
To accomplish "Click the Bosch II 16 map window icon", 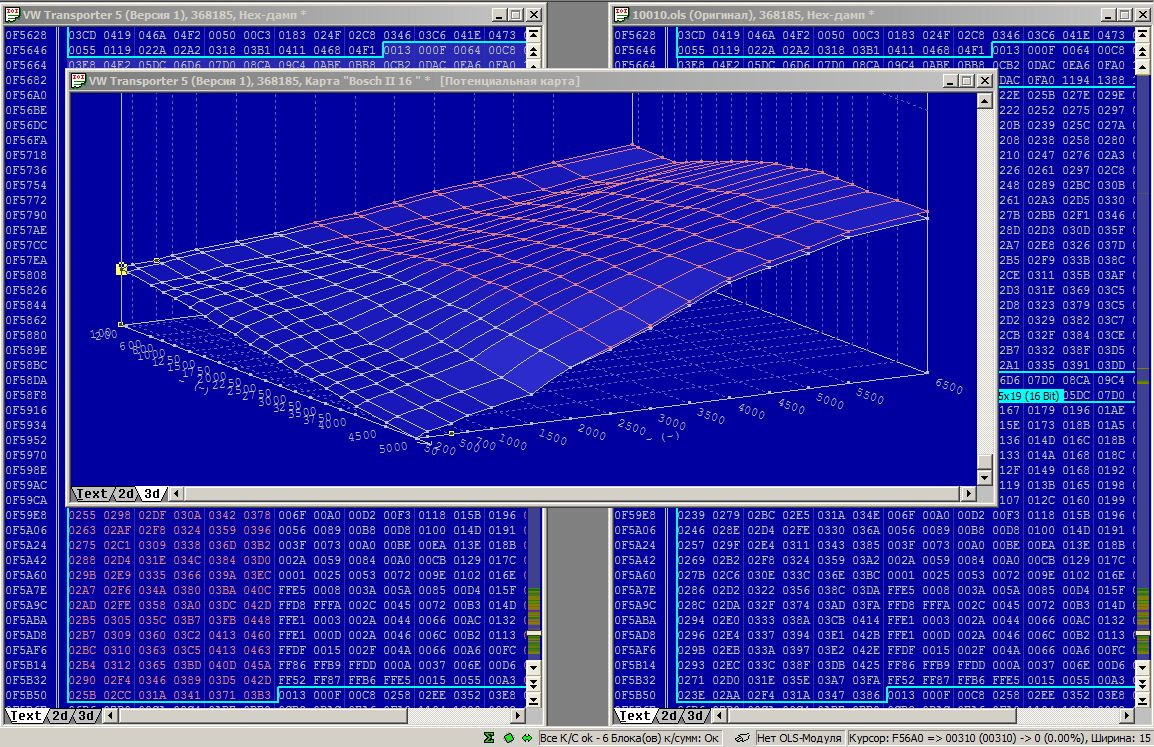I will tap(78, 81).
